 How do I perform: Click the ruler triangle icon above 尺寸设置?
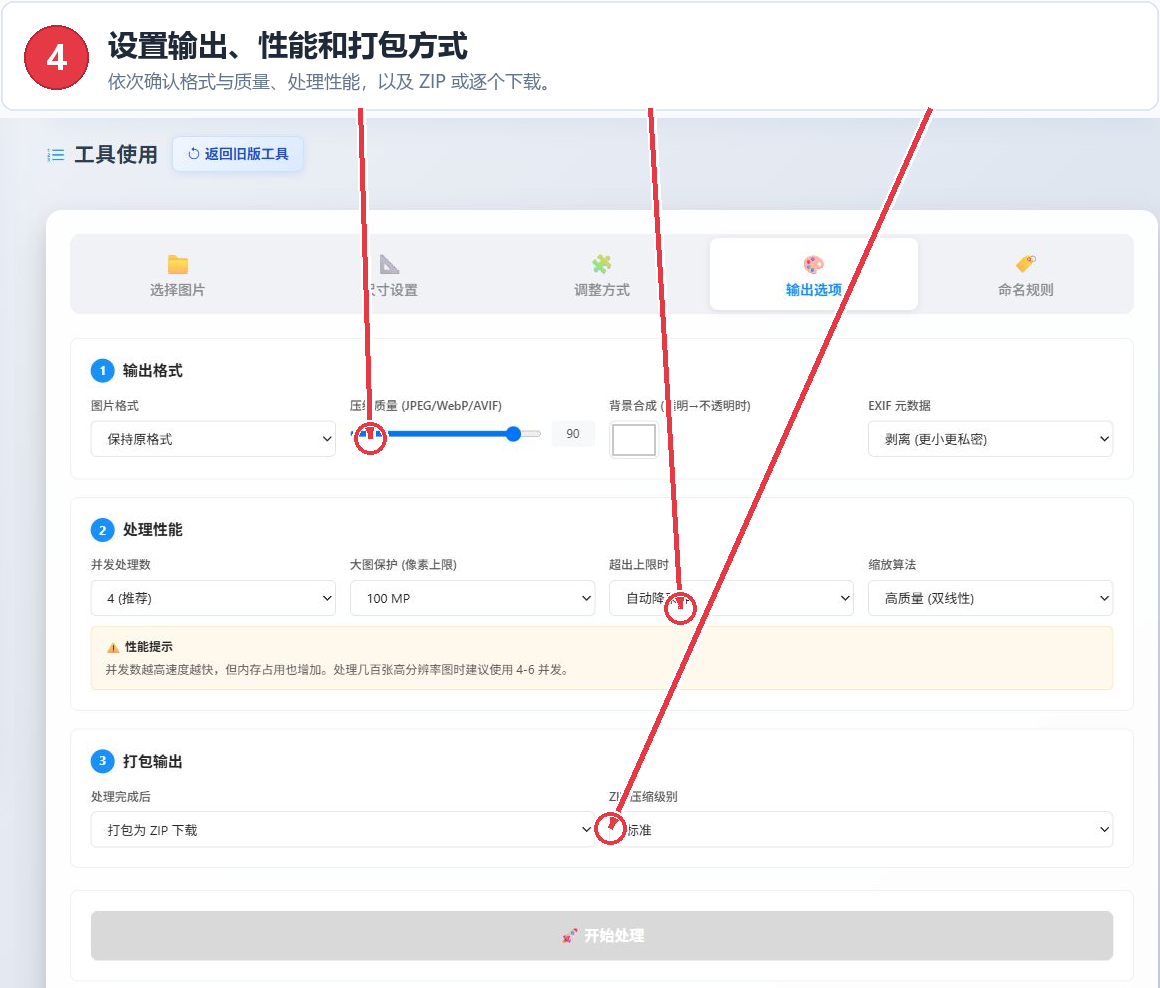point(389,264)
